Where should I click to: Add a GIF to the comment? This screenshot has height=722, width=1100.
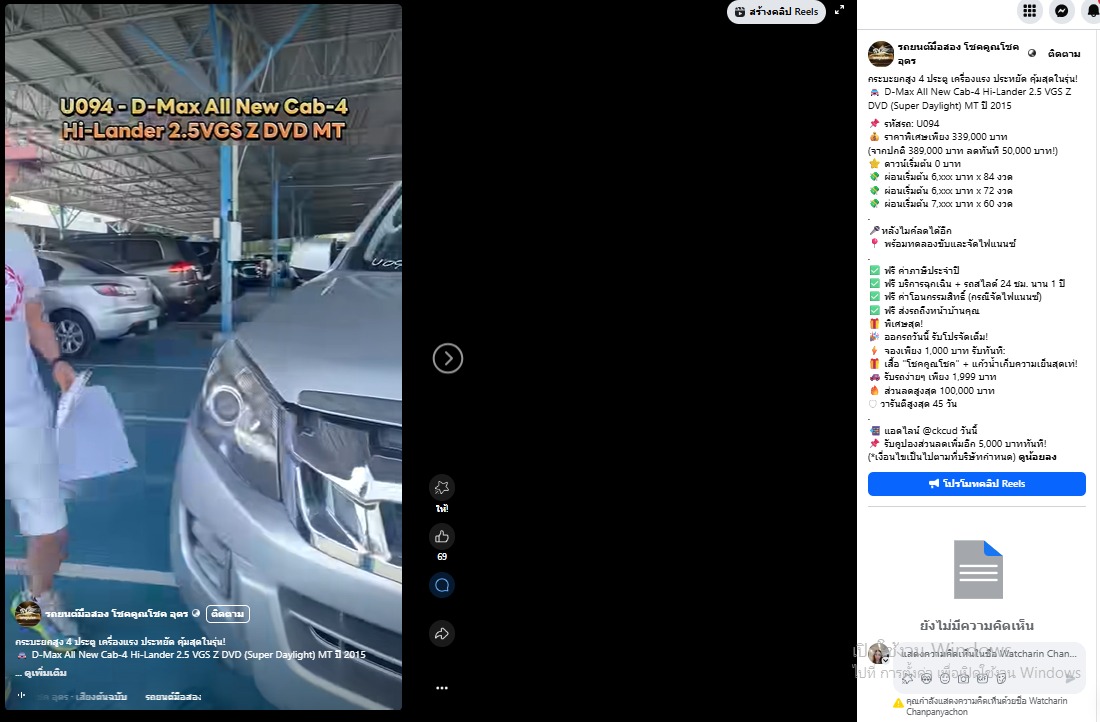tap(982, 678)
